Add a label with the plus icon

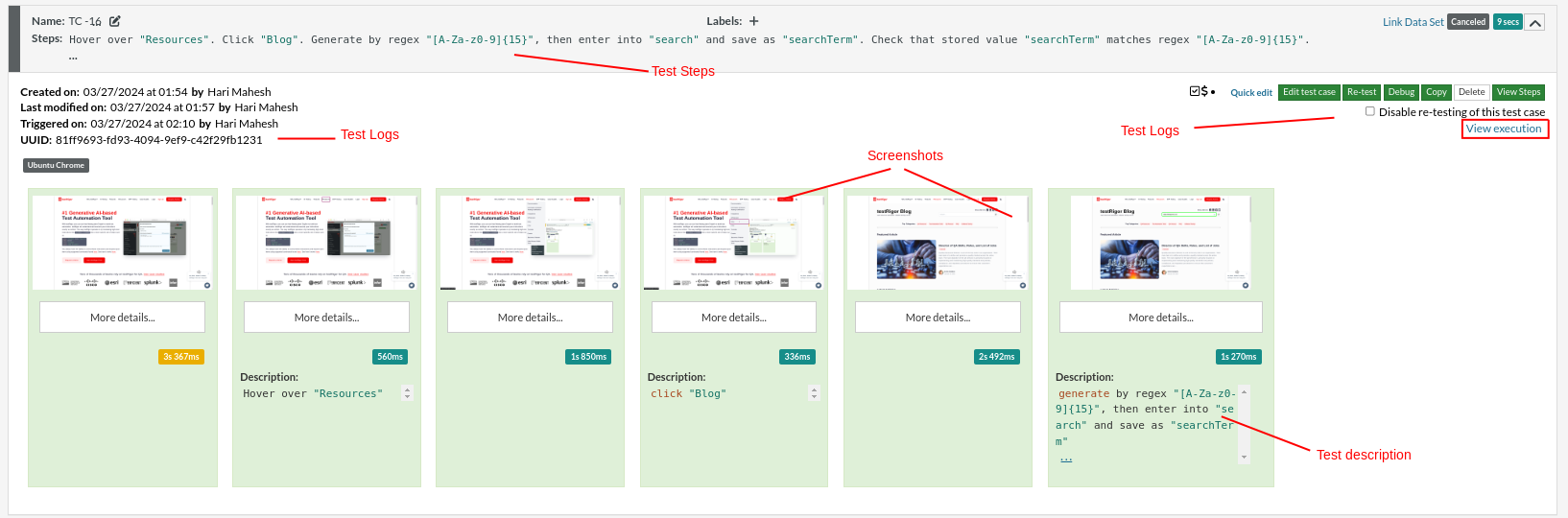[754, 21]
